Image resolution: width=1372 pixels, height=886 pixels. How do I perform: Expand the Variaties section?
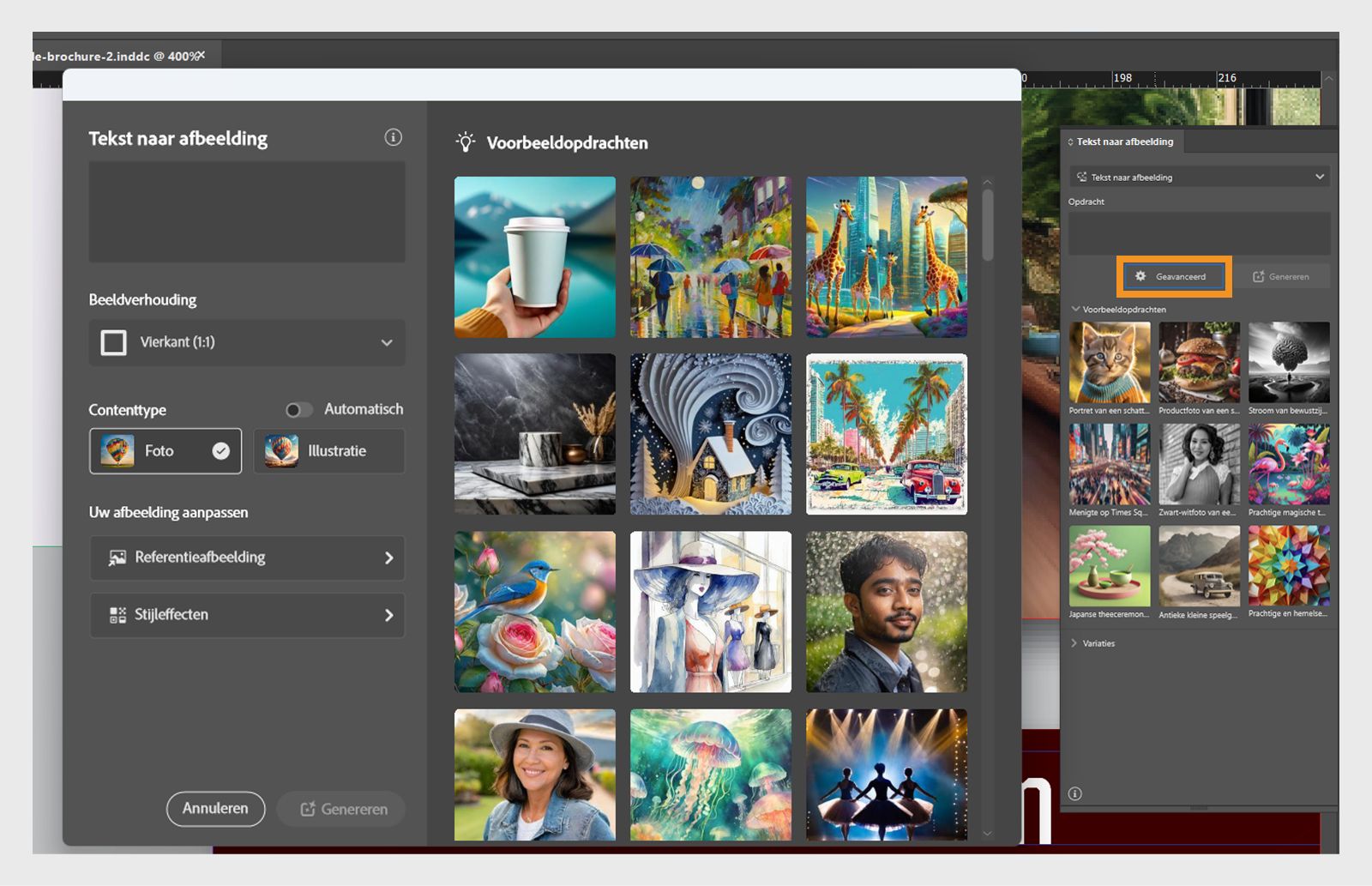[x=1074, y=643]
